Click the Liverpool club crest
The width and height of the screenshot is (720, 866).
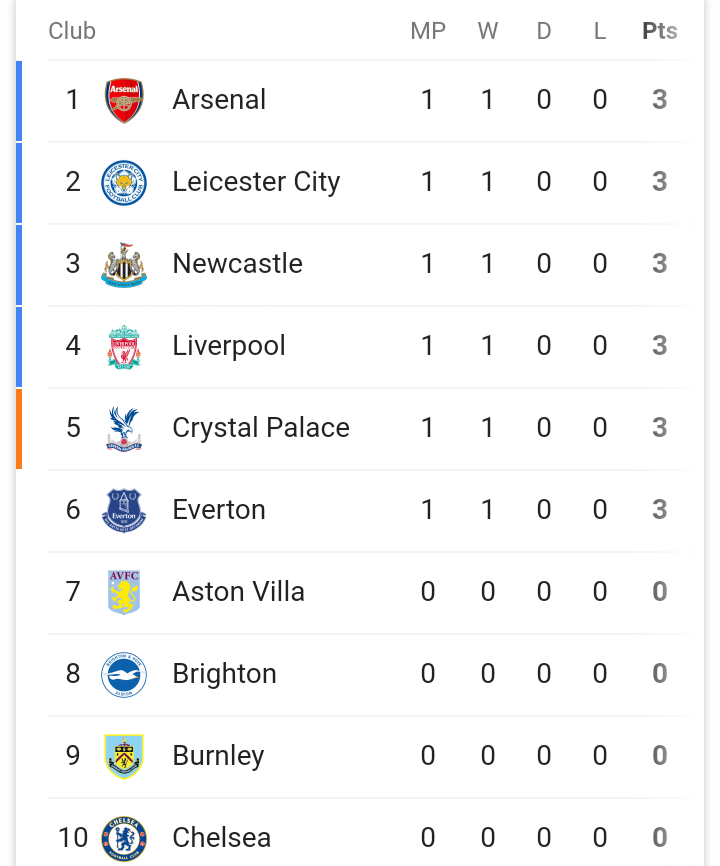pos(124,346)
